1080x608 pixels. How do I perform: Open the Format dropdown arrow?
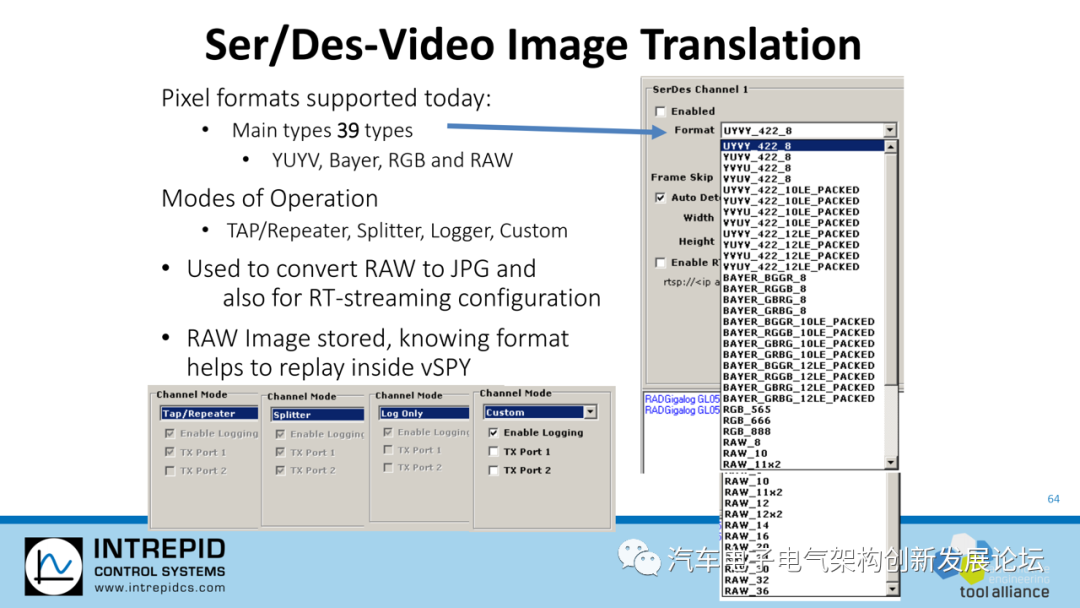point(890,130)
